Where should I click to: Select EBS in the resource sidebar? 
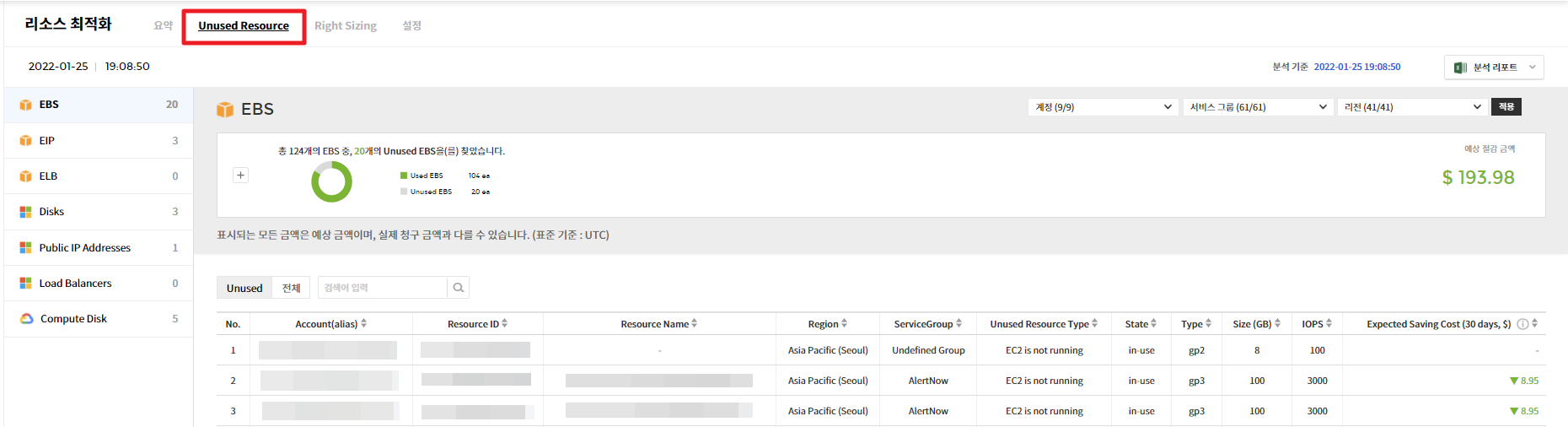pyautogui.click(x=49, y=105)
